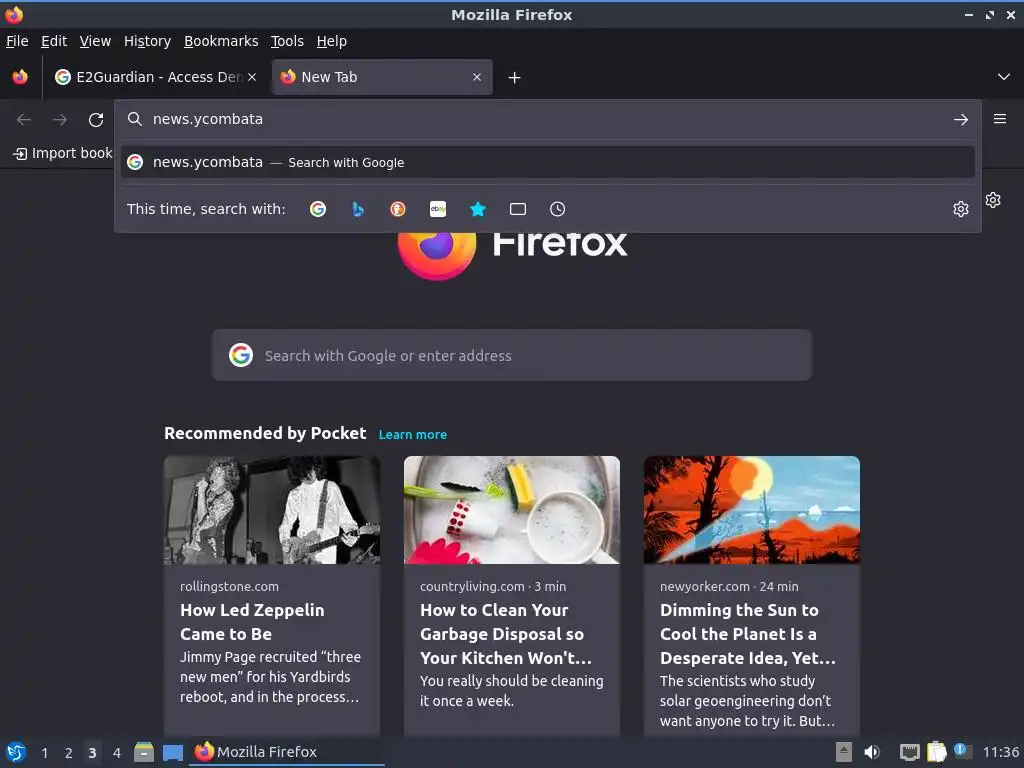Click the 11:36 taskbar clock
The image size is (1024, 768).
tap(1000, 752)
